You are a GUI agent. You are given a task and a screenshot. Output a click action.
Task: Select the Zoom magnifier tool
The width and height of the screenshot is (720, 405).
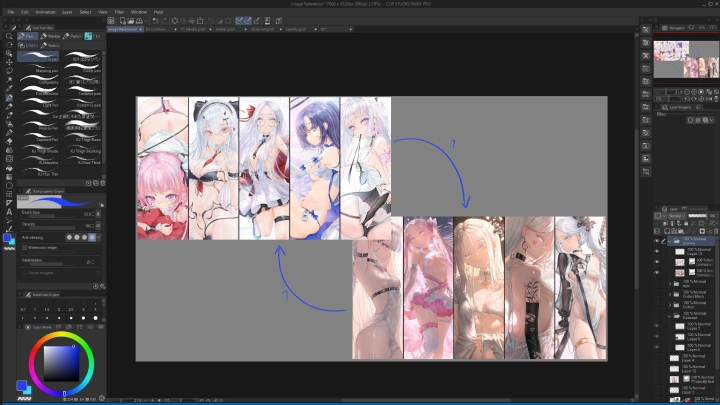pos(9,36)
